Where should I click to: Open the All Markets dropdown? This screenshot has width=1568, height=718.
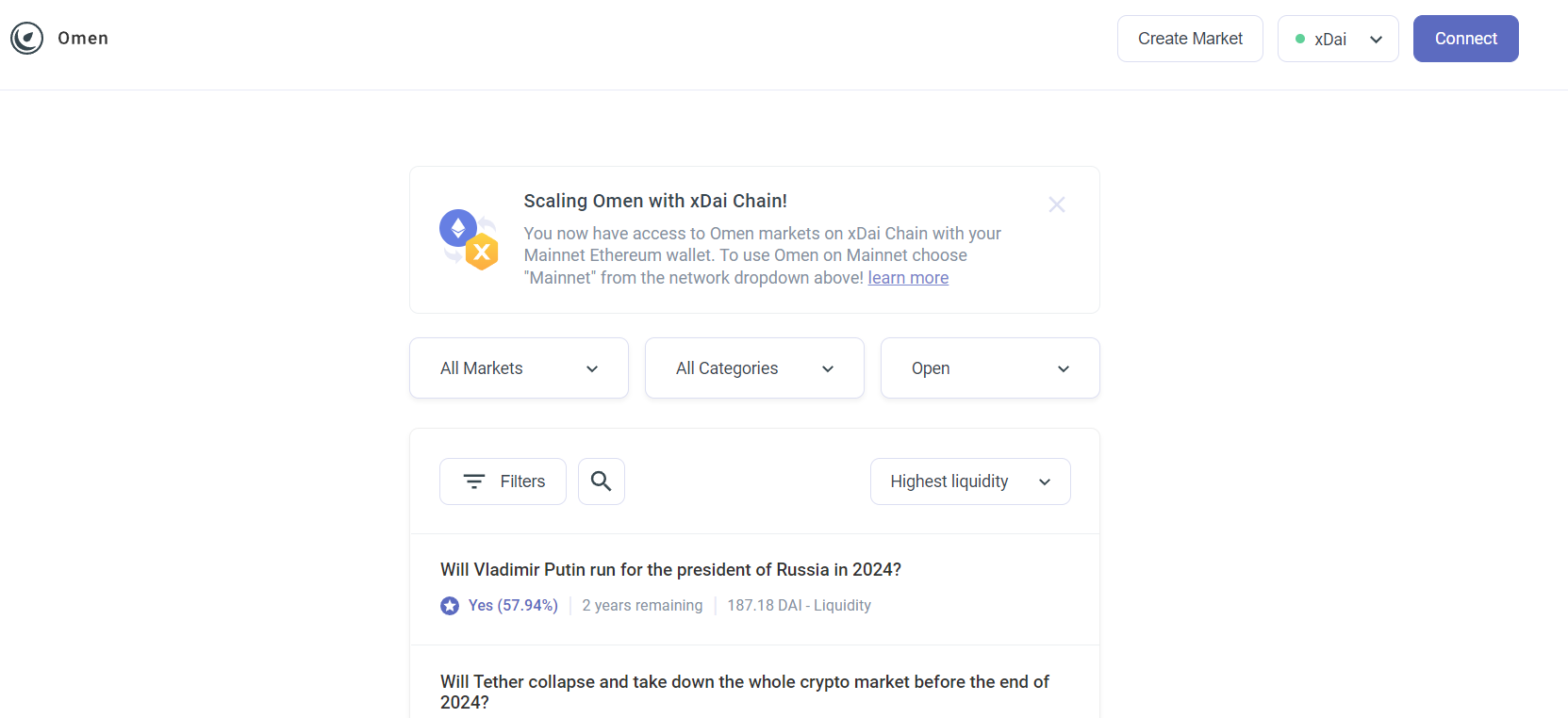(x=519, y=368)
